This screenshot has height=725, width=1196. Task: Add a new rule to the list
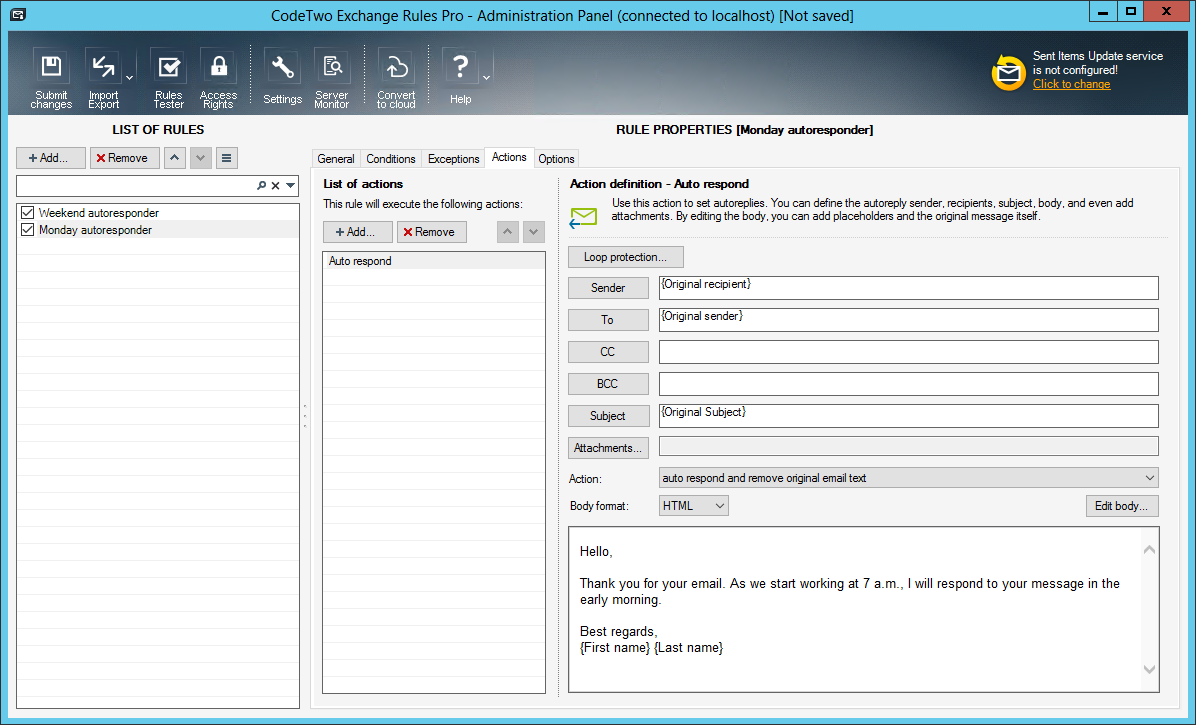(50, 158)
